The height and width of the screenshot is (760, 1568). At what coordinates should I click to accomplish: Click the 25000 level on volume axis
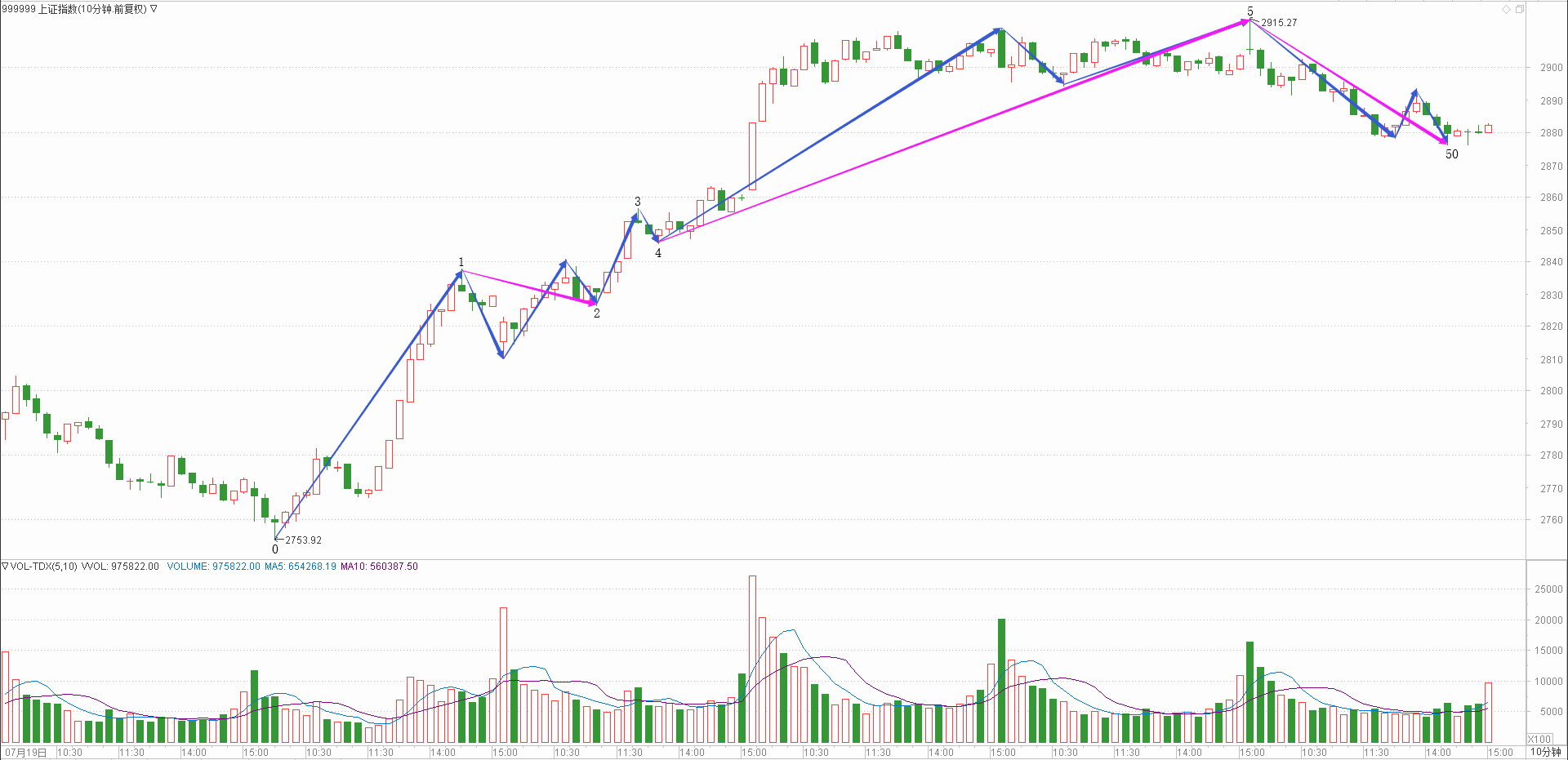tap(1548, 589)
